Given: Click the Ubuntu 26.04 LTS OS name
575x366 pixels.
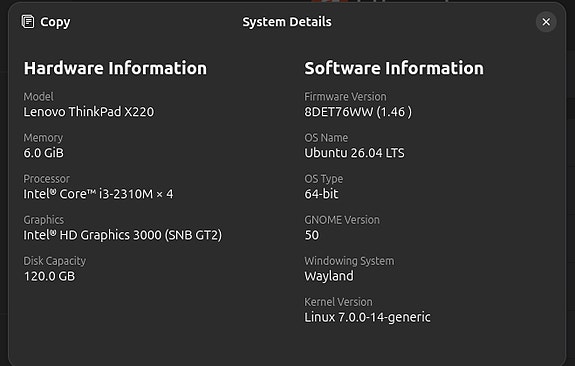Looking at the screenshot, I should 354,153.
